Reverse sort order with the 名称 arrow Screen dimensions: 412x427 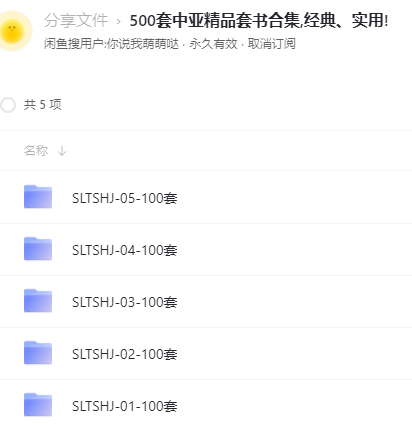[x=62, y=151]
